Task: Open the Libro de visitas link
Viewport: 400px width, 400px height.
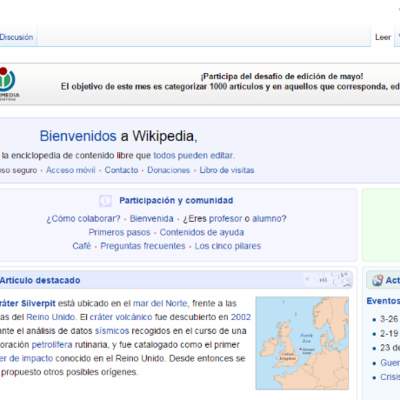Action: click(227, 170)
